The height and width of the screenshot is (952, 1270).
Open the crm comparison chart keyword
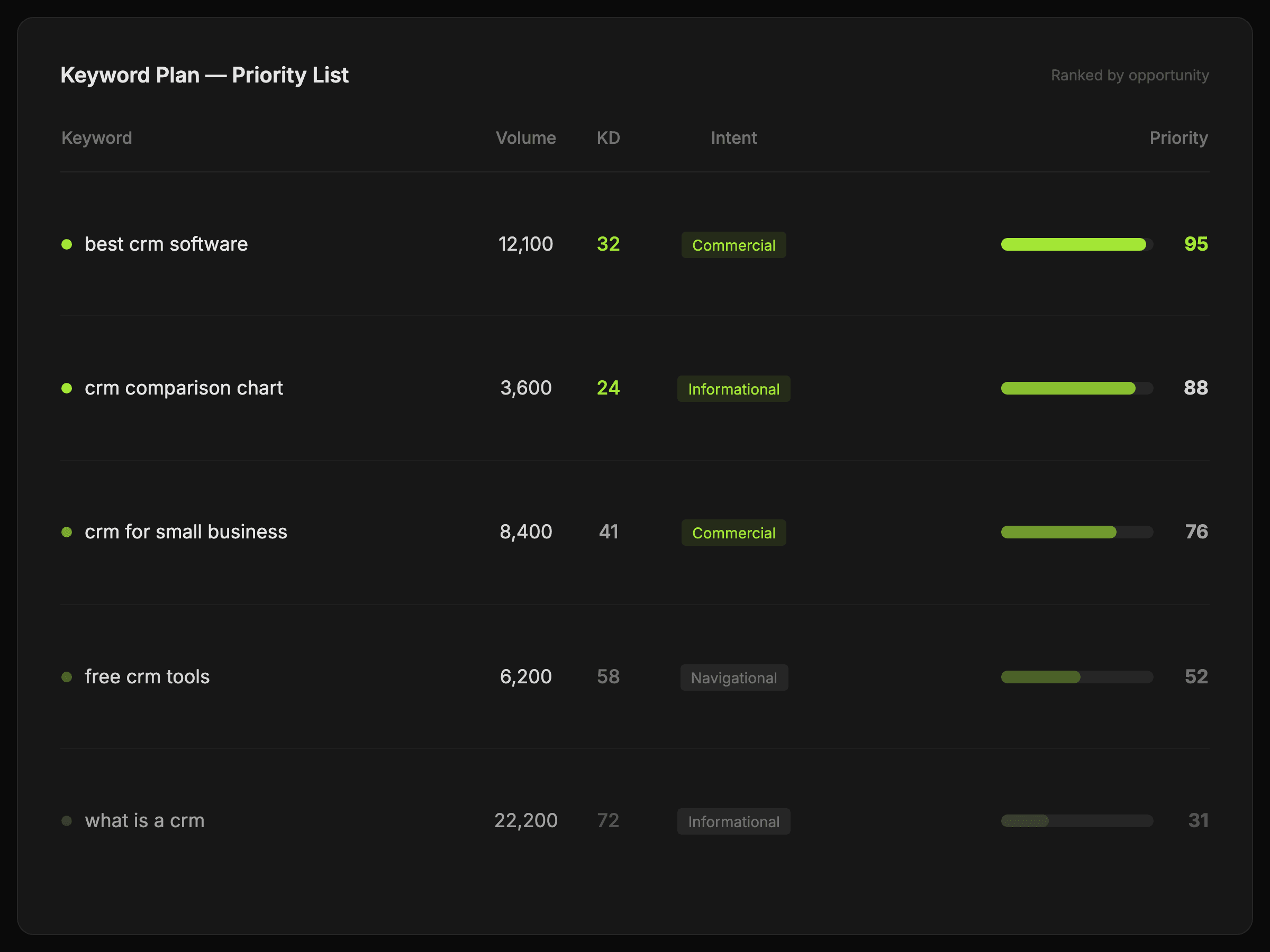coord(184,389)
